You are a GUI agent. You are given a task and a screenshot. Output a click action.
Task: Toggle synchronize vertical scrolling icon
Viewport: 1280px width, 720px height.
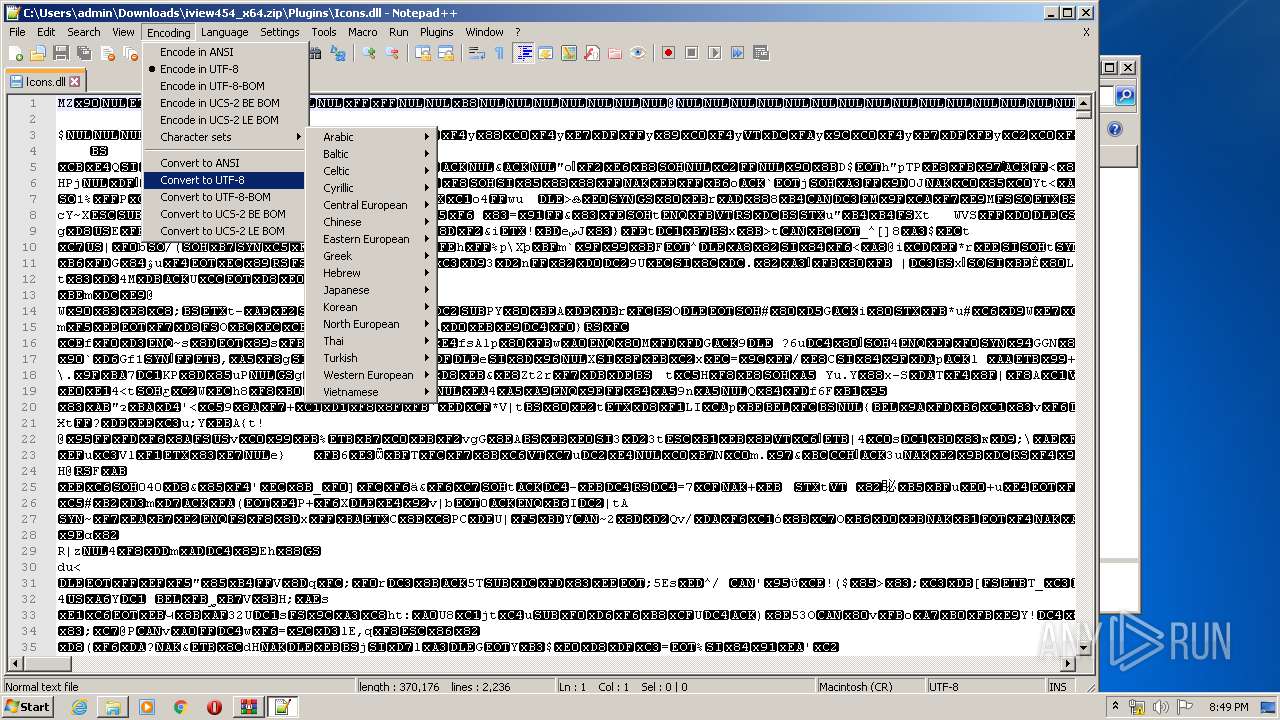point(423,53)
